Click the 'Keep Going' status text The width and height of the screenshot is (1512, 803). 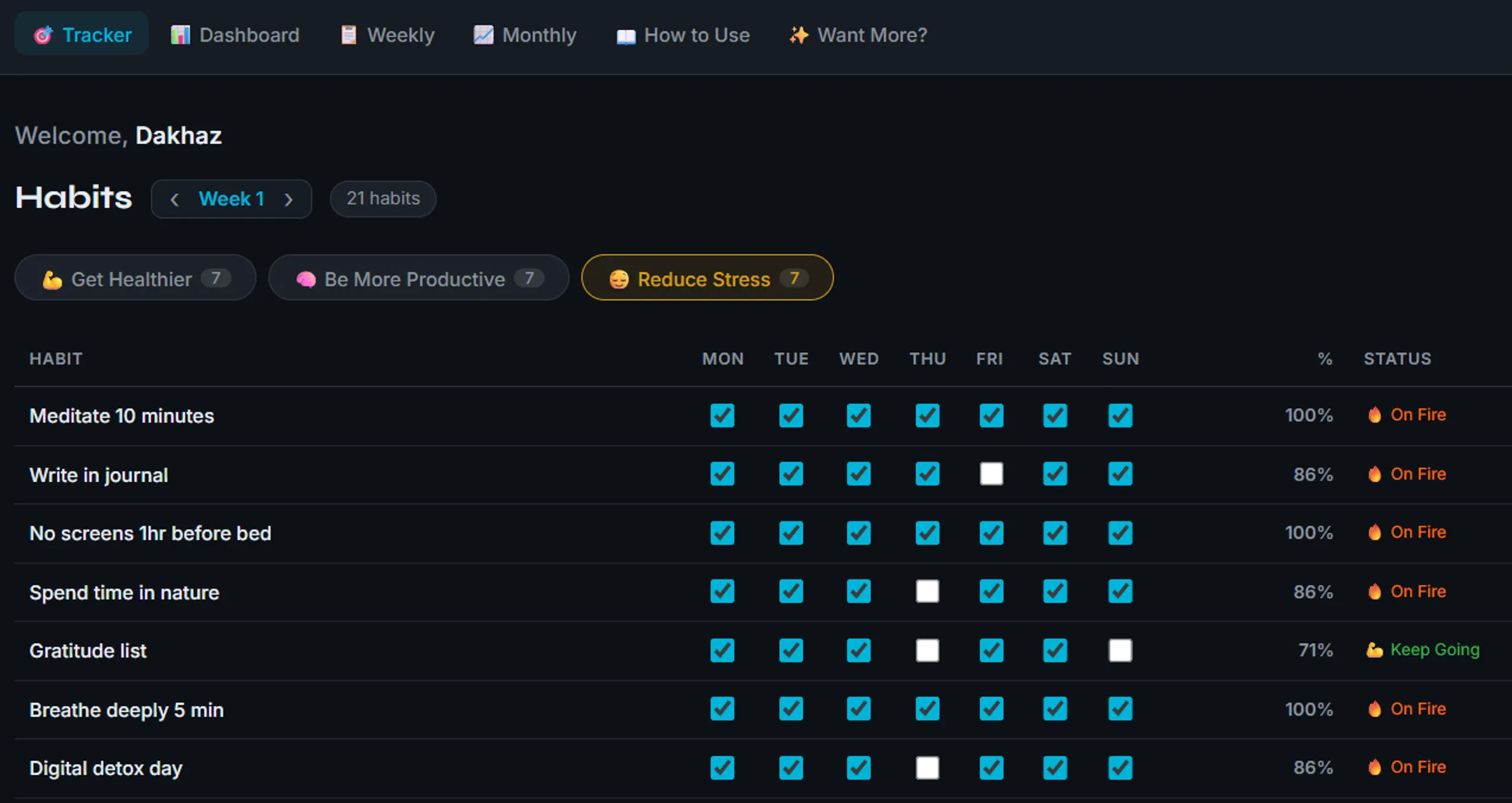coord(1435,650)
